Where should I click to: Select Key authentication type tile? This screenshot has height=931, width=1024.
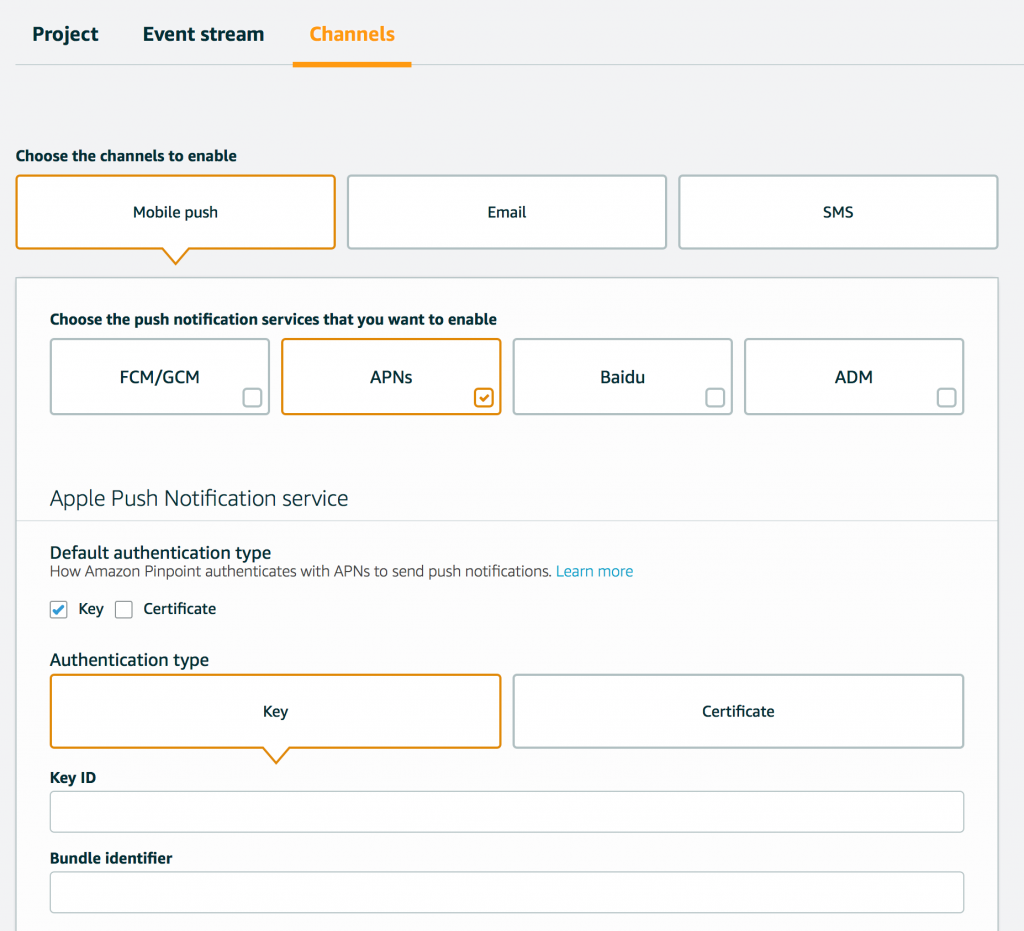(x=276, y=711)
